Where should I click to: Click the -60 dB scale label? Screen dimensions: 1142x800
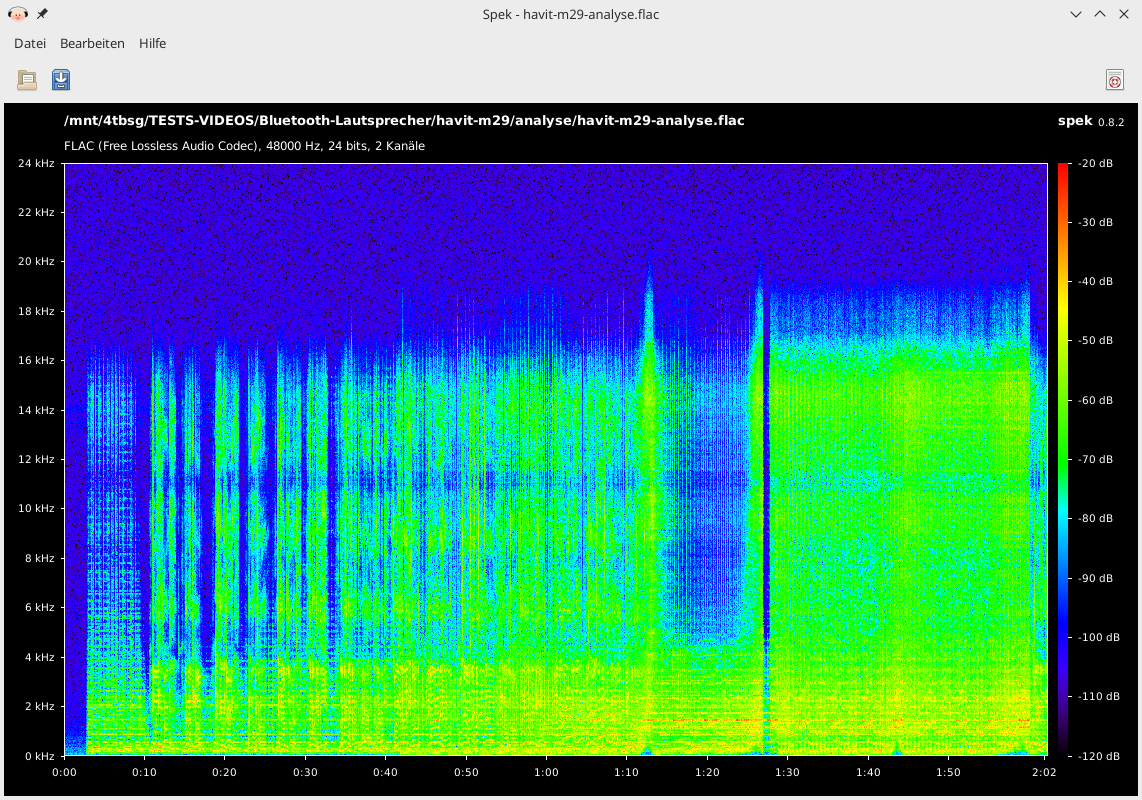[1095, 400]
